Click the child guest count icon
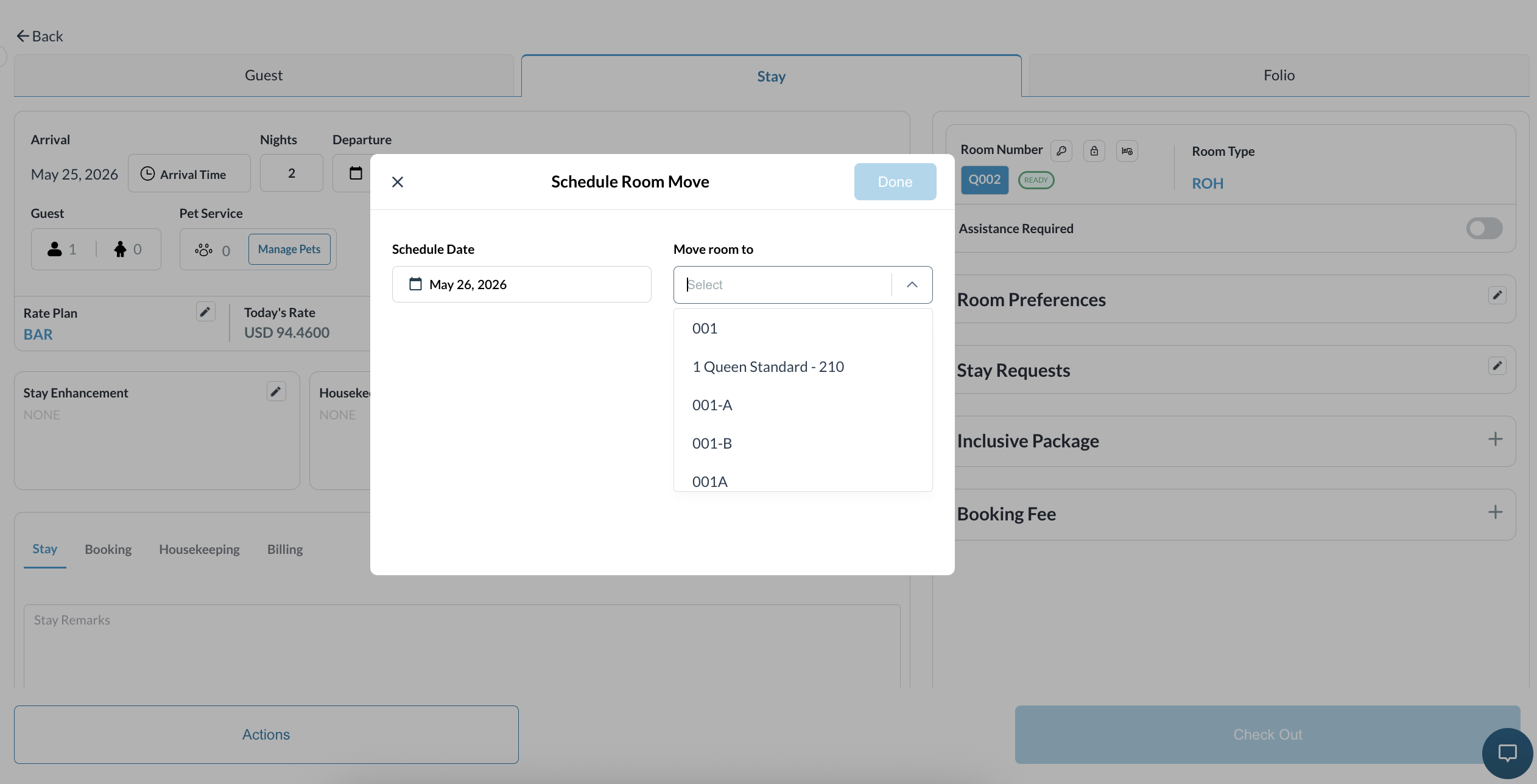 (121, 249)
